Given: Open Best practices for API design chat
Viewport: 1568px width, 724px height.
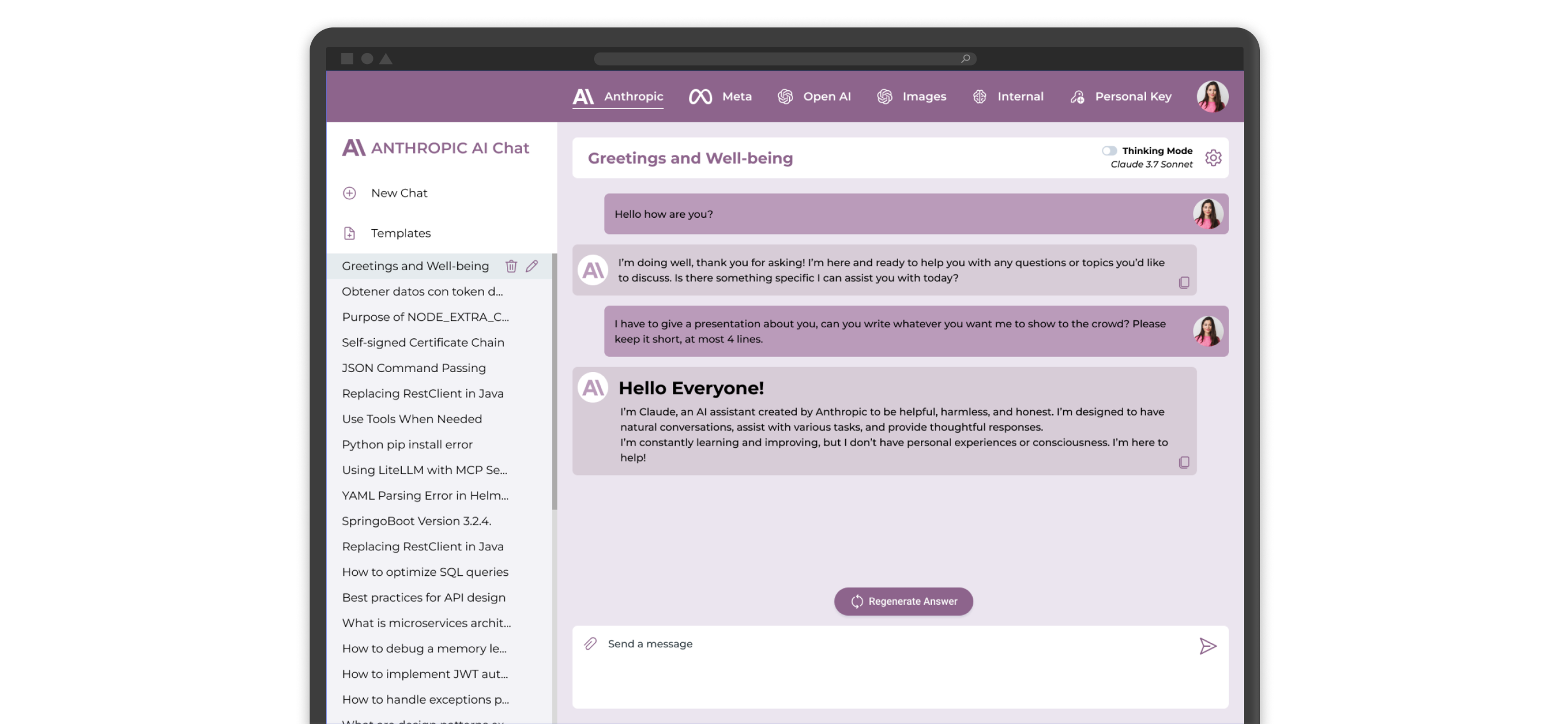Looking at the screenshot, I should (424, 598).
